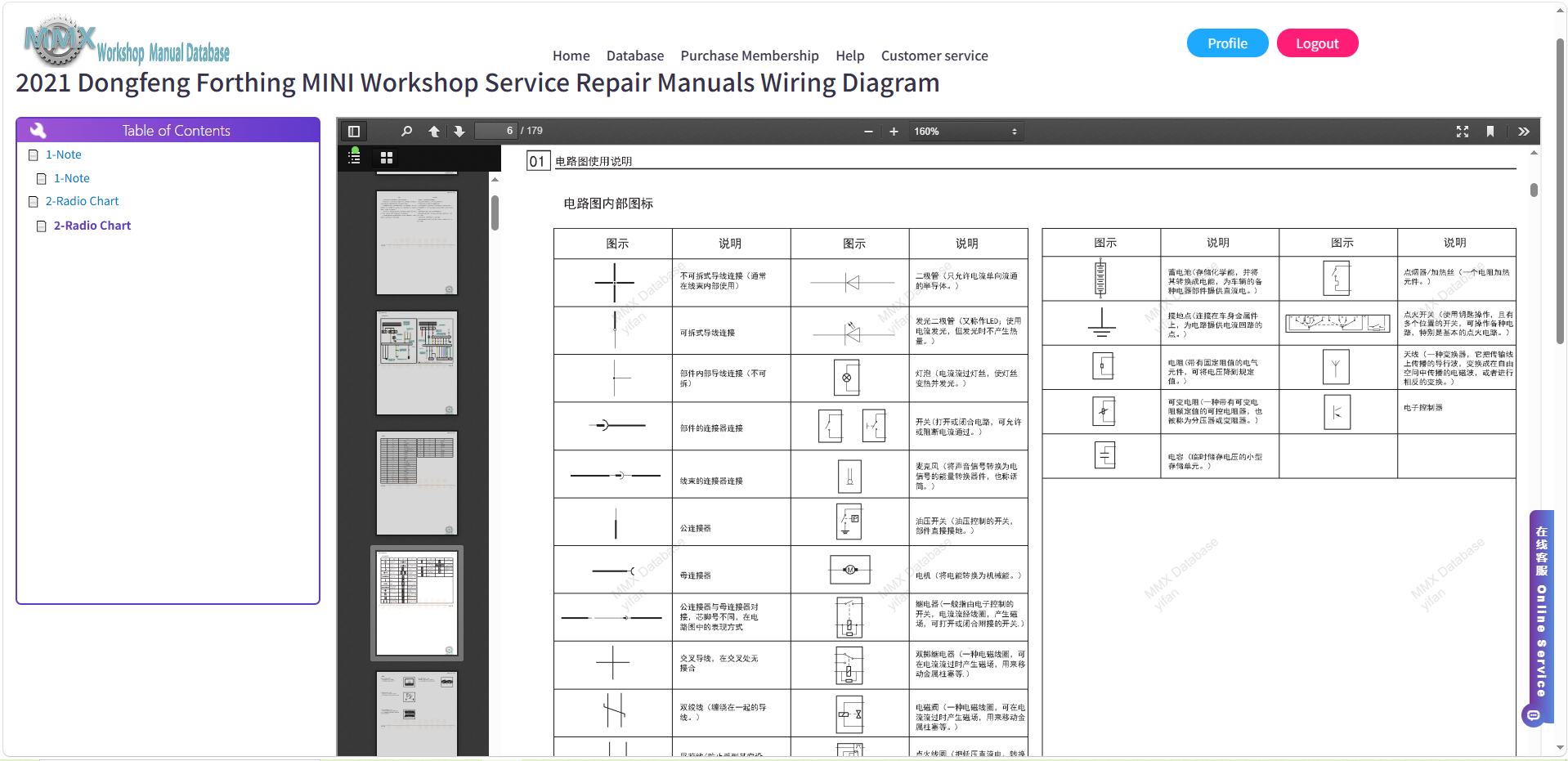Open the Database menu link
1568x761 pixels.
(635, 56)
